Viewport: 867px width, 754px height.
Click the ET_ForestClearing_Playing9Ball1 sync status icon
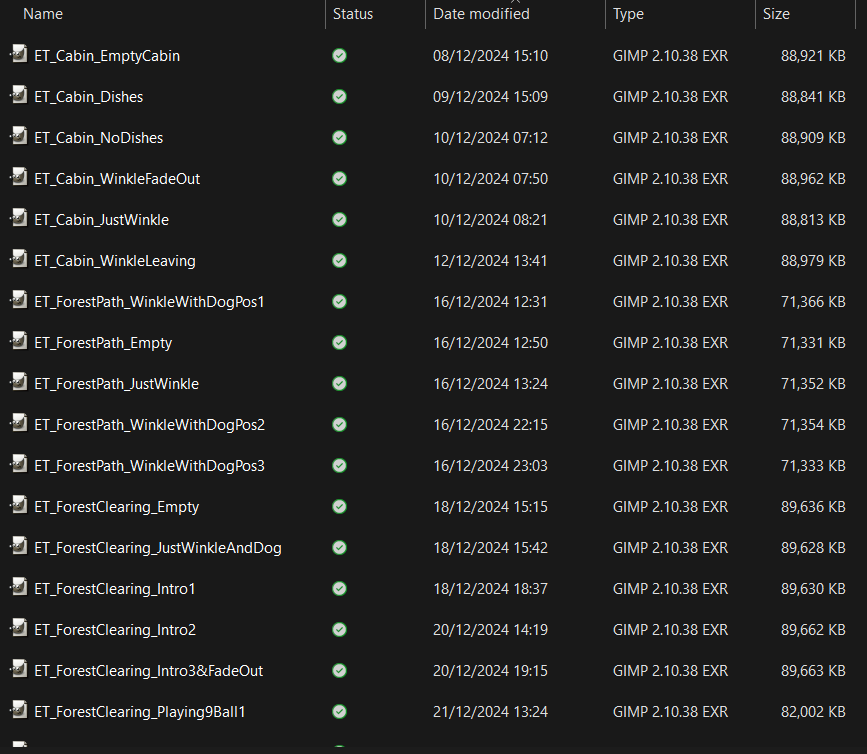339,712
